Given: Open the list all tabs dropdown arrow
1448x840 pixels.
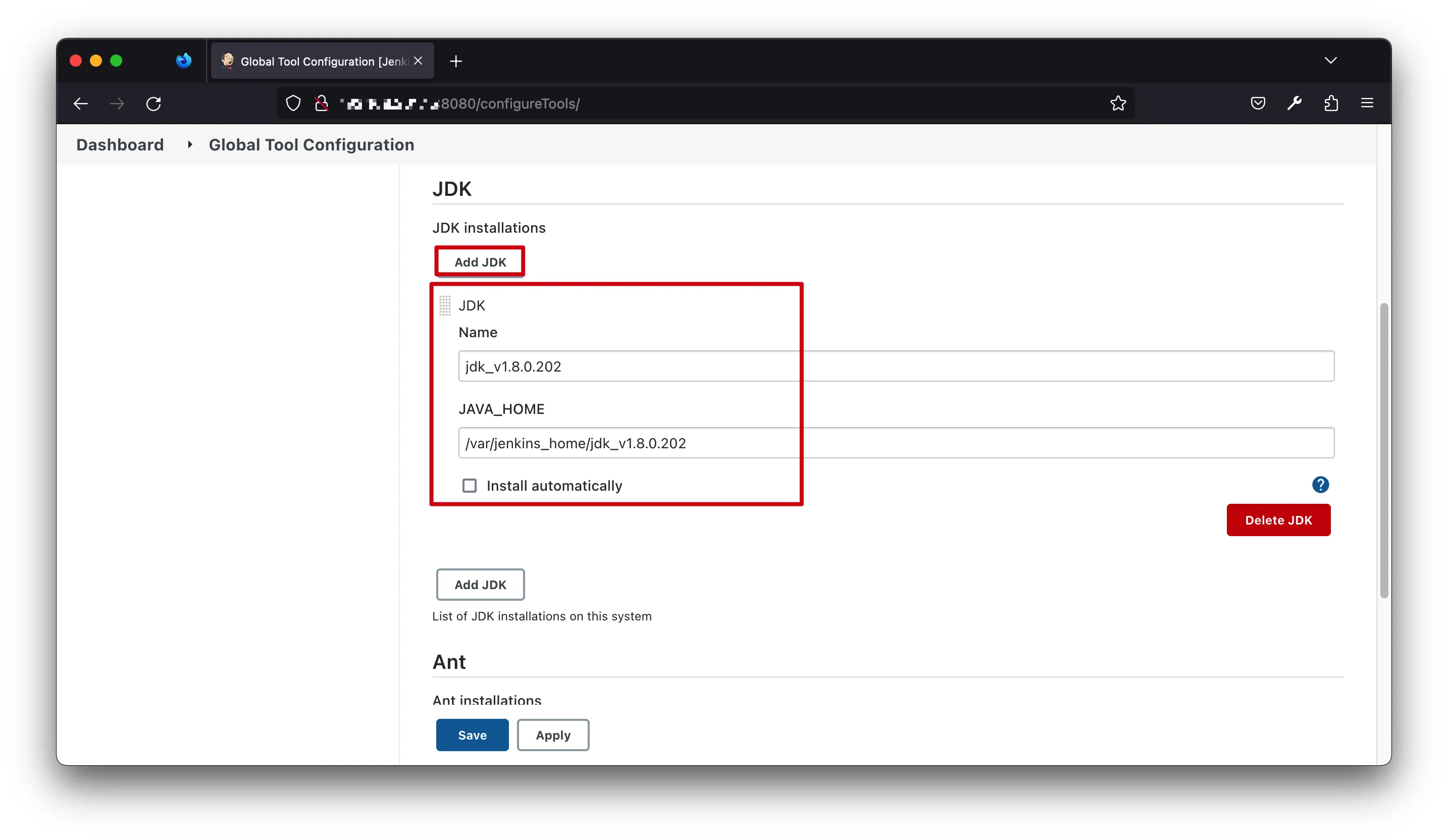Looking at the screenshot, I should 1330,61.
